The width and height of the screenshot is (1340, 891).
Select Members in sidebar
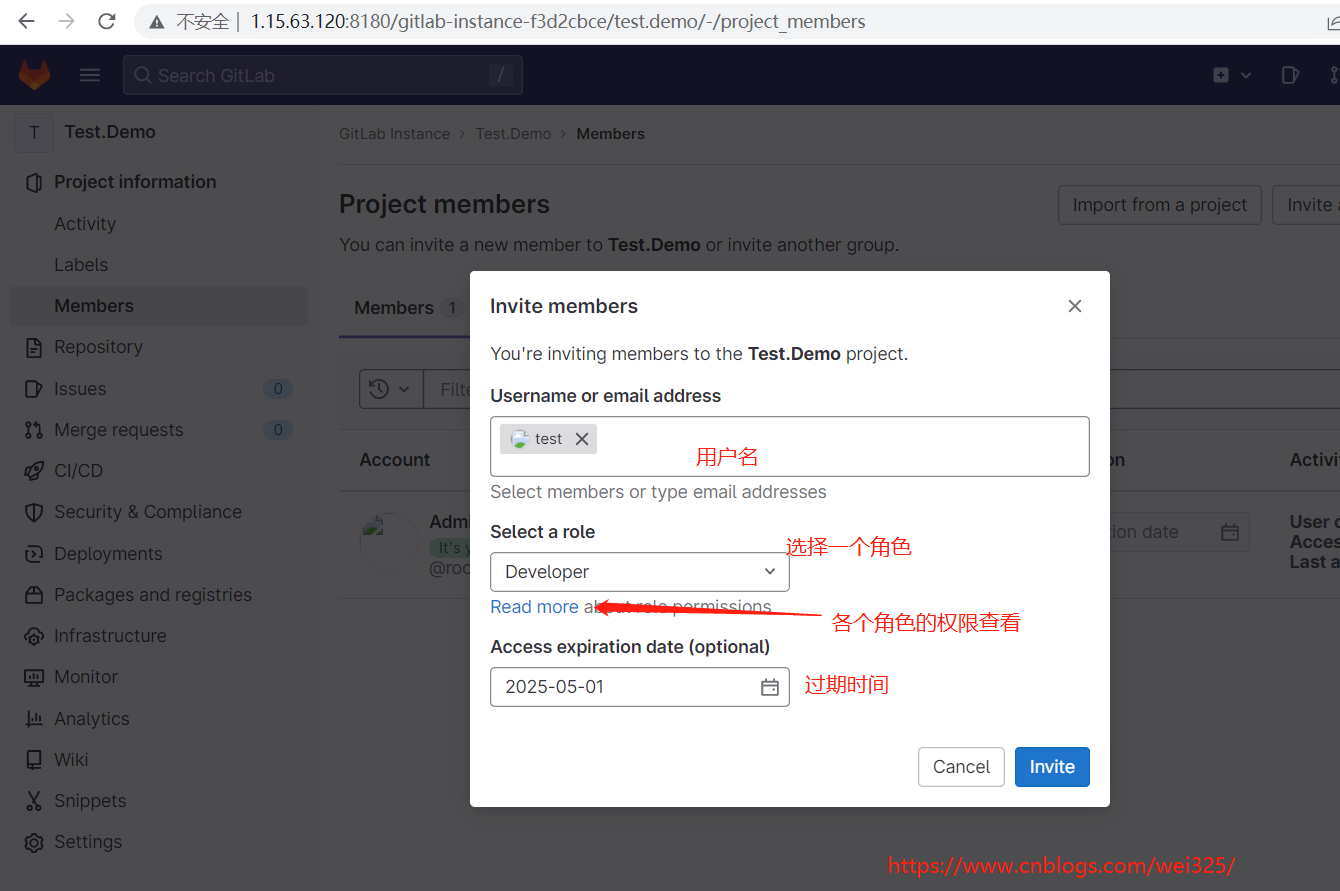point(158,306)
